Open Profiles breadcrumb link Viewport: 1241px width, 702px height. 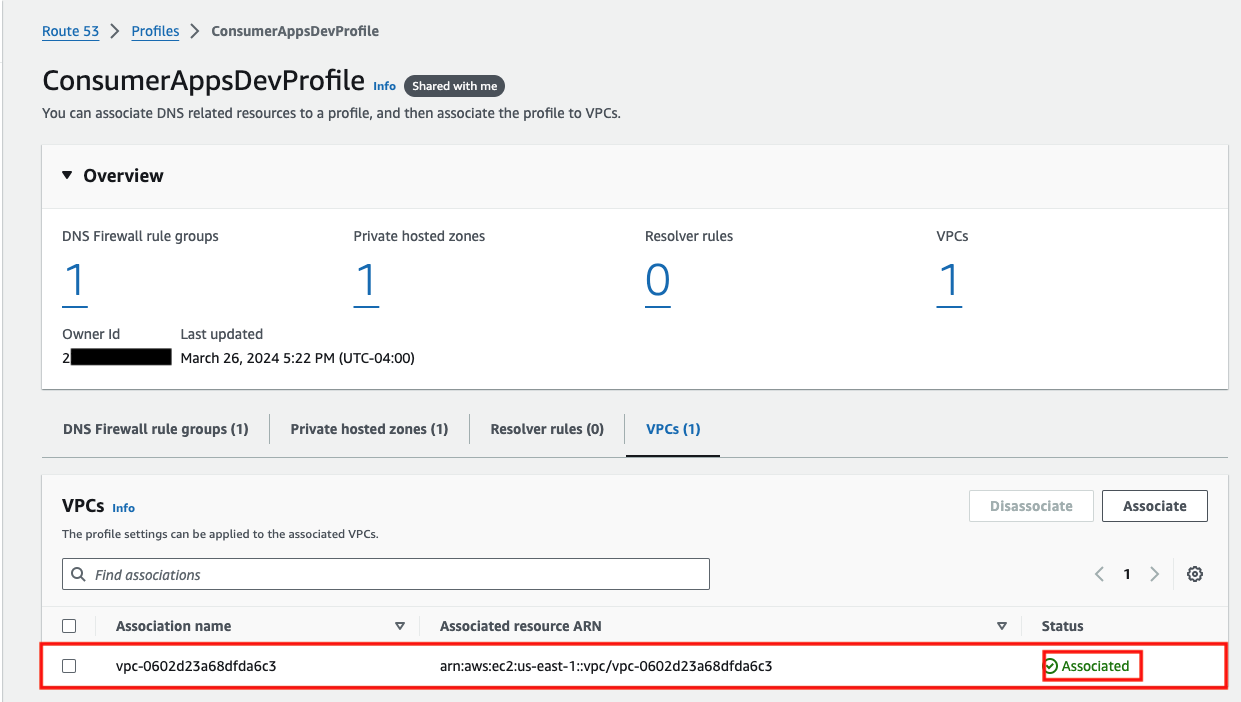pyautogui.click(x=155, y=31)
